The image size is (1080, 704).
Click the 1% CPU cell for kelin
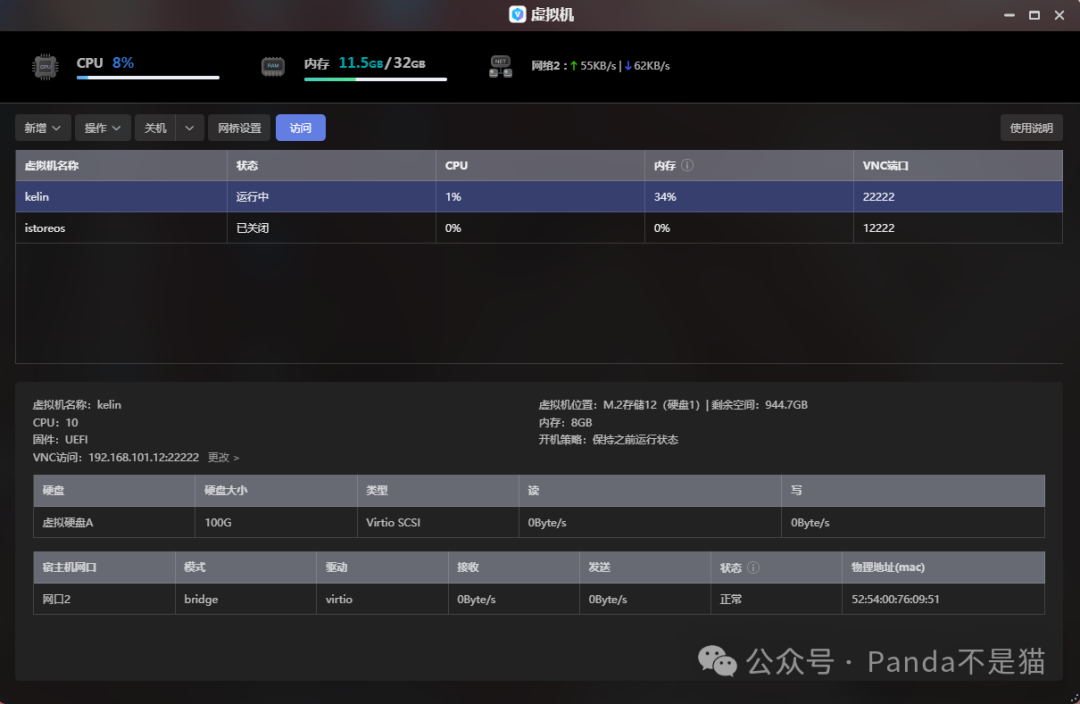pos(540,196)
